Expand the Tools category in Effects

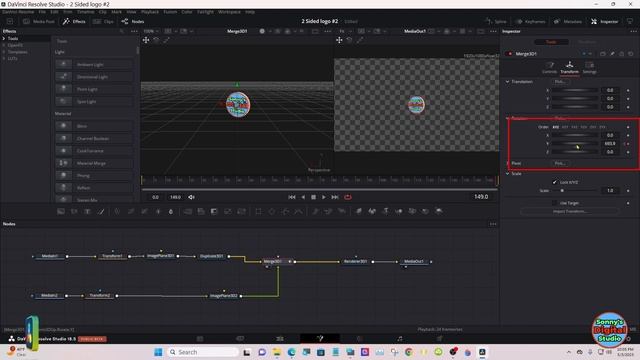click(x=4, y=38)
